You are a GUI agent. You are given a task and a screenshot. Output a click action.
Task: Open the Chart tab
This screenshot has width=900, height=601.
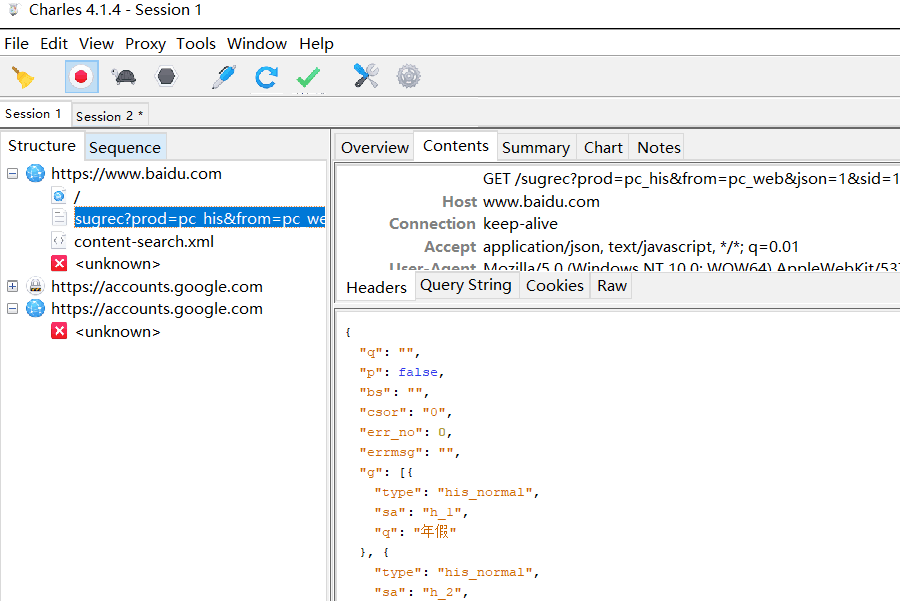pyautogui.click(x=603, y=148)
